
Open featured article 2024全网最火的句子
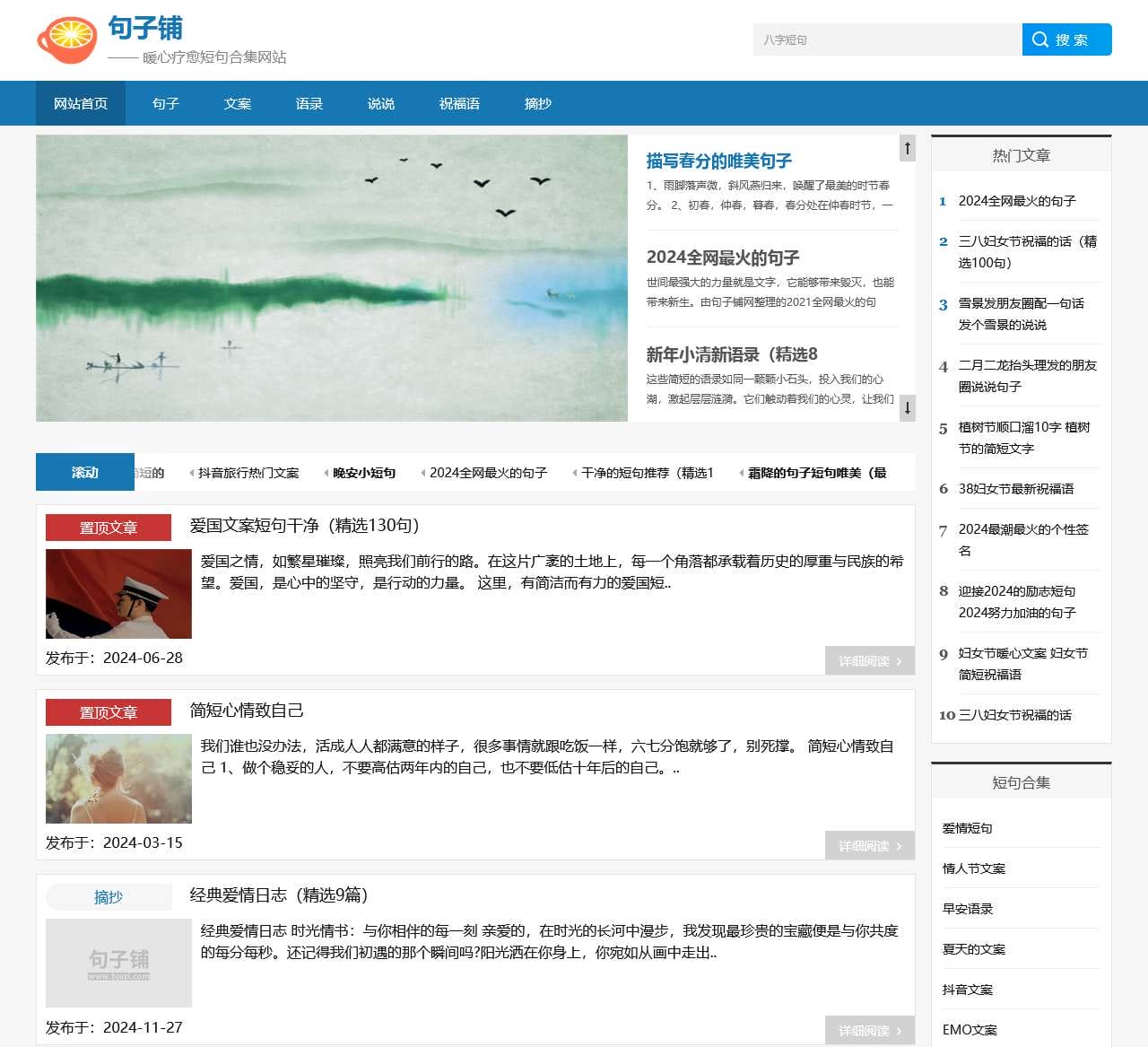pos(723,257)
